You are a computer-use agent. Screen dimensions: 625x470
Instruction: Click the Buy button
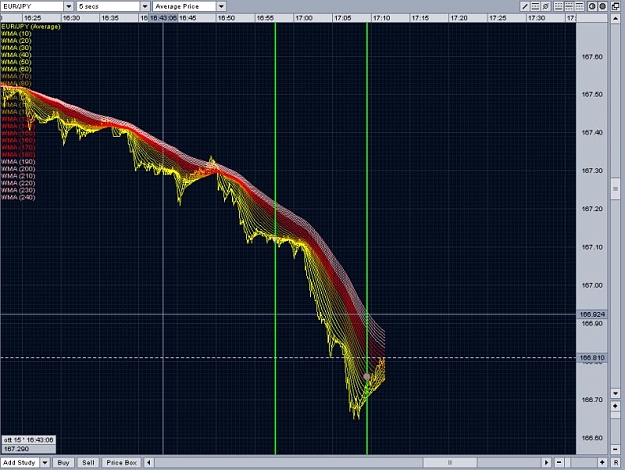pyautogui.click(x=63, y=462)
